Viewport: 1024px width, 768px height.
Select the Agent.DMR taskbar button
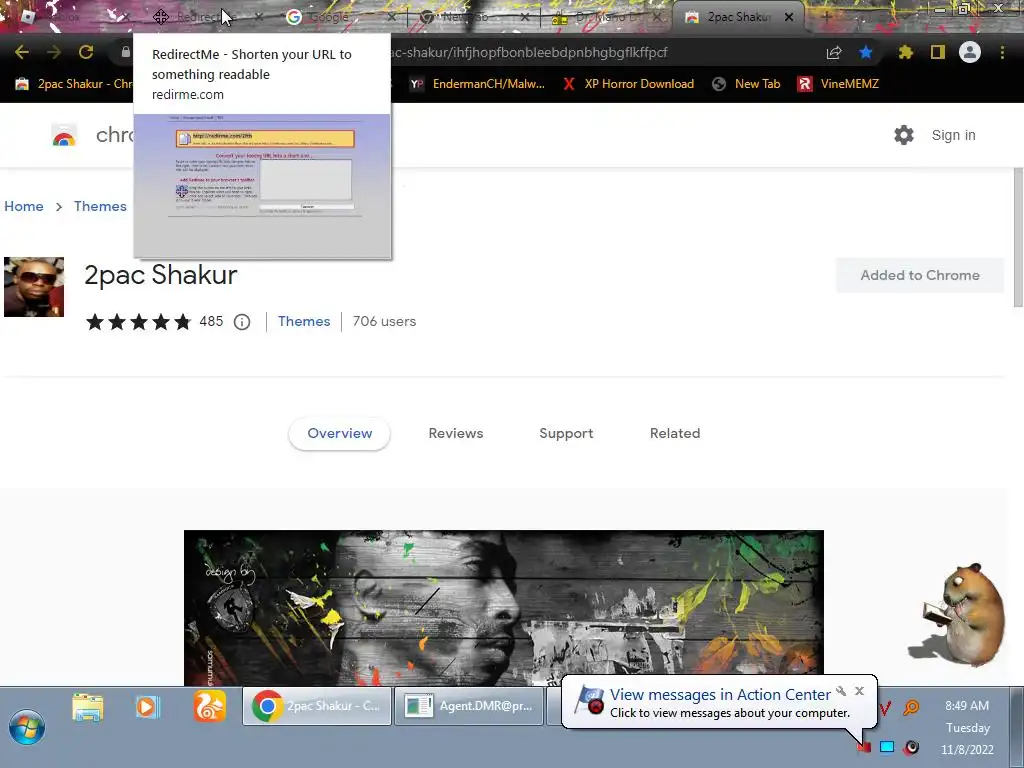469,706
